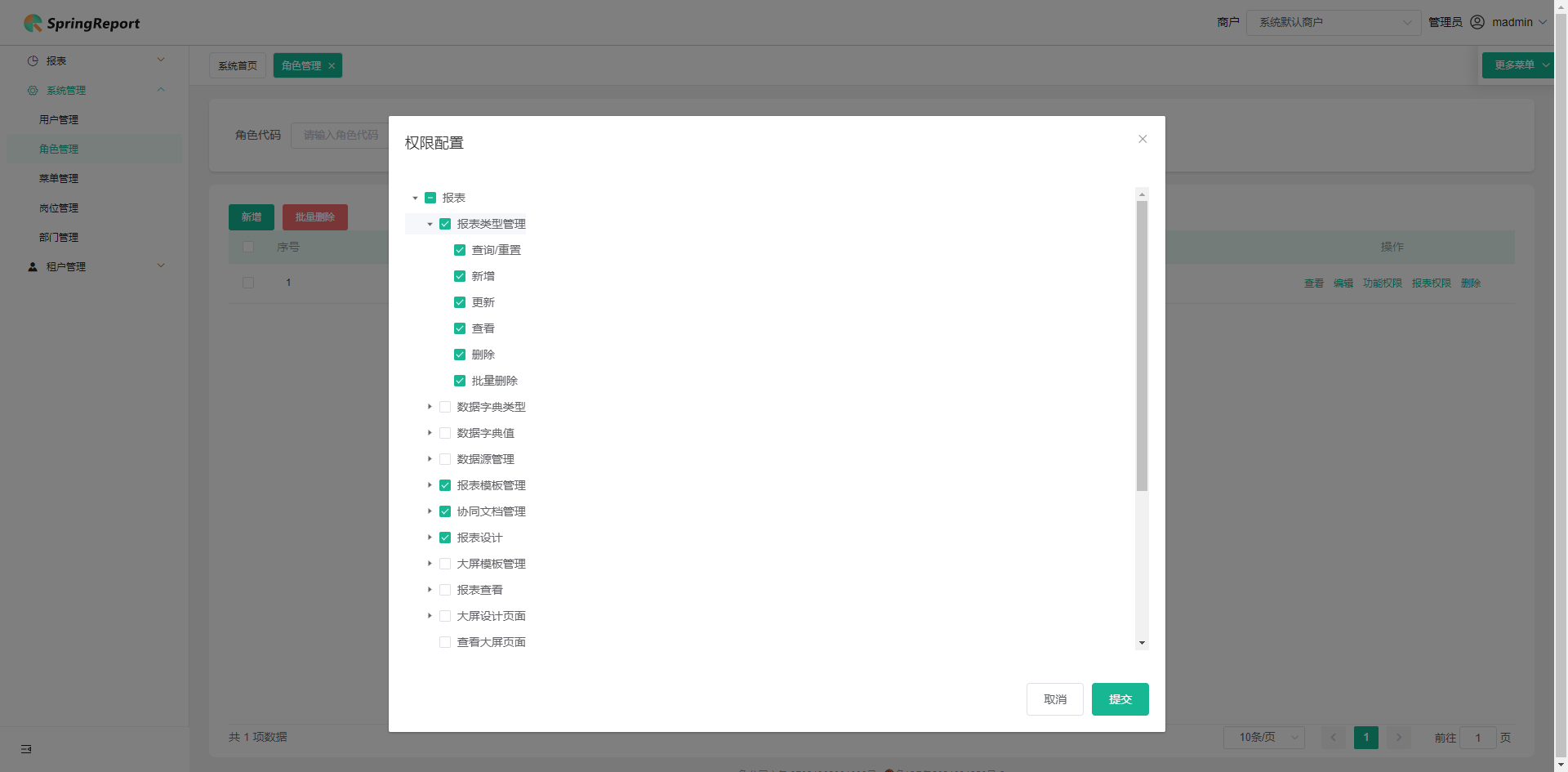1568x772 pixels.
Task: Click the sidebar collapse icon at bottom left
Action: pos(26,749)
